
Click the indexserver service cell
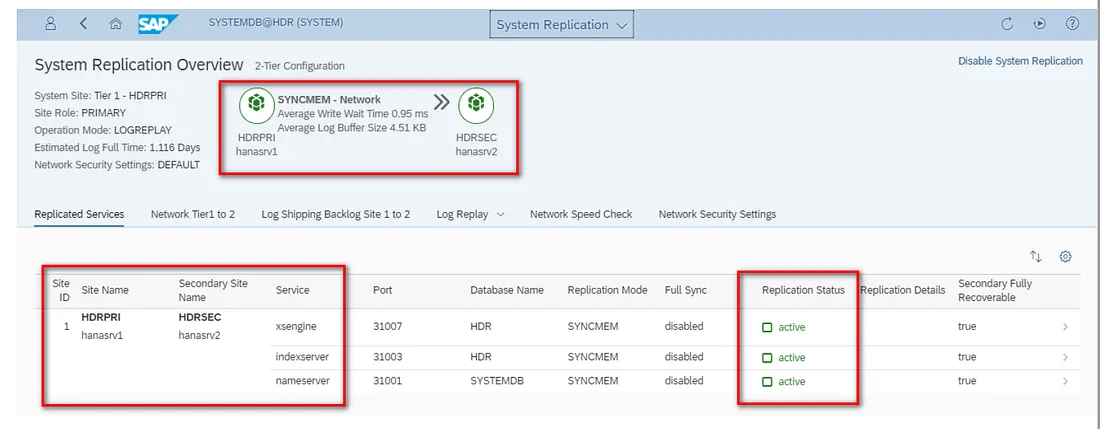coord(302,358)
